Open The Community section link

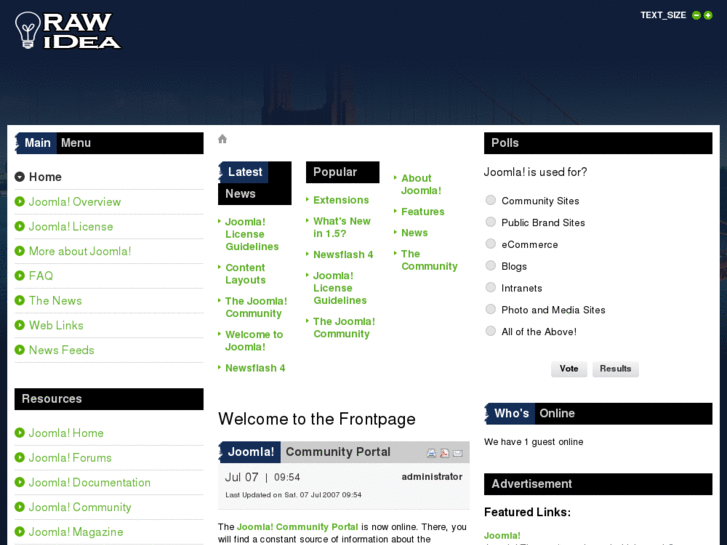pos(429,260)
